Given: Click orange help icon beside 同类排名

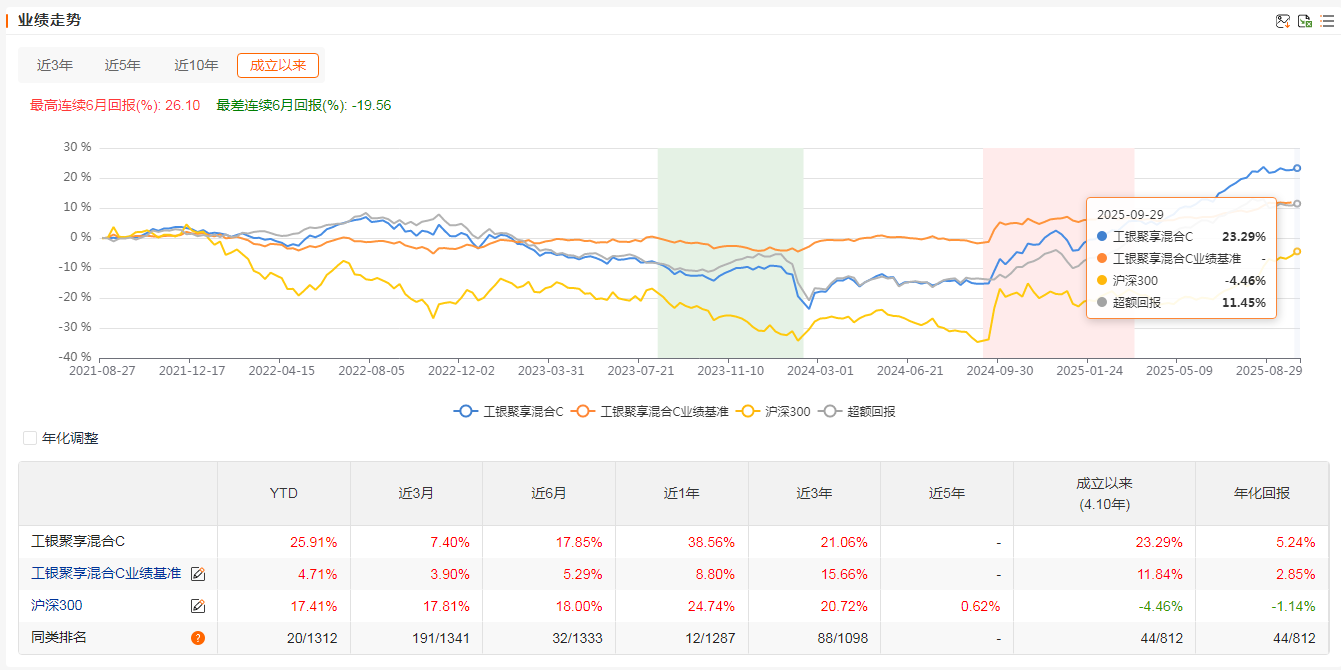Looking at the screenshot, I should [x=198, y=638].
